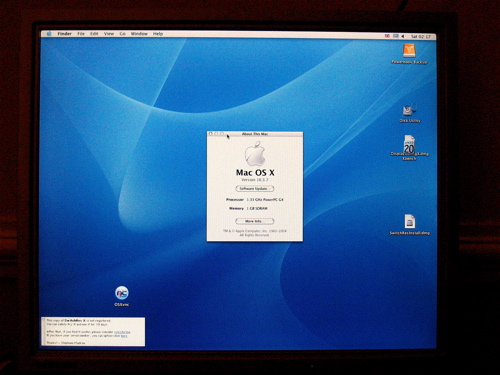Open the Apple menu
Screen dimensions: 500x375
click(49, 34)
